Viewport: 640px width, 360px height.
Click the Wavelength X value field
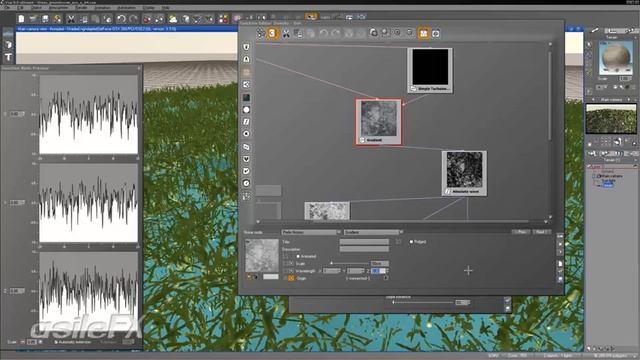point(331,271)
